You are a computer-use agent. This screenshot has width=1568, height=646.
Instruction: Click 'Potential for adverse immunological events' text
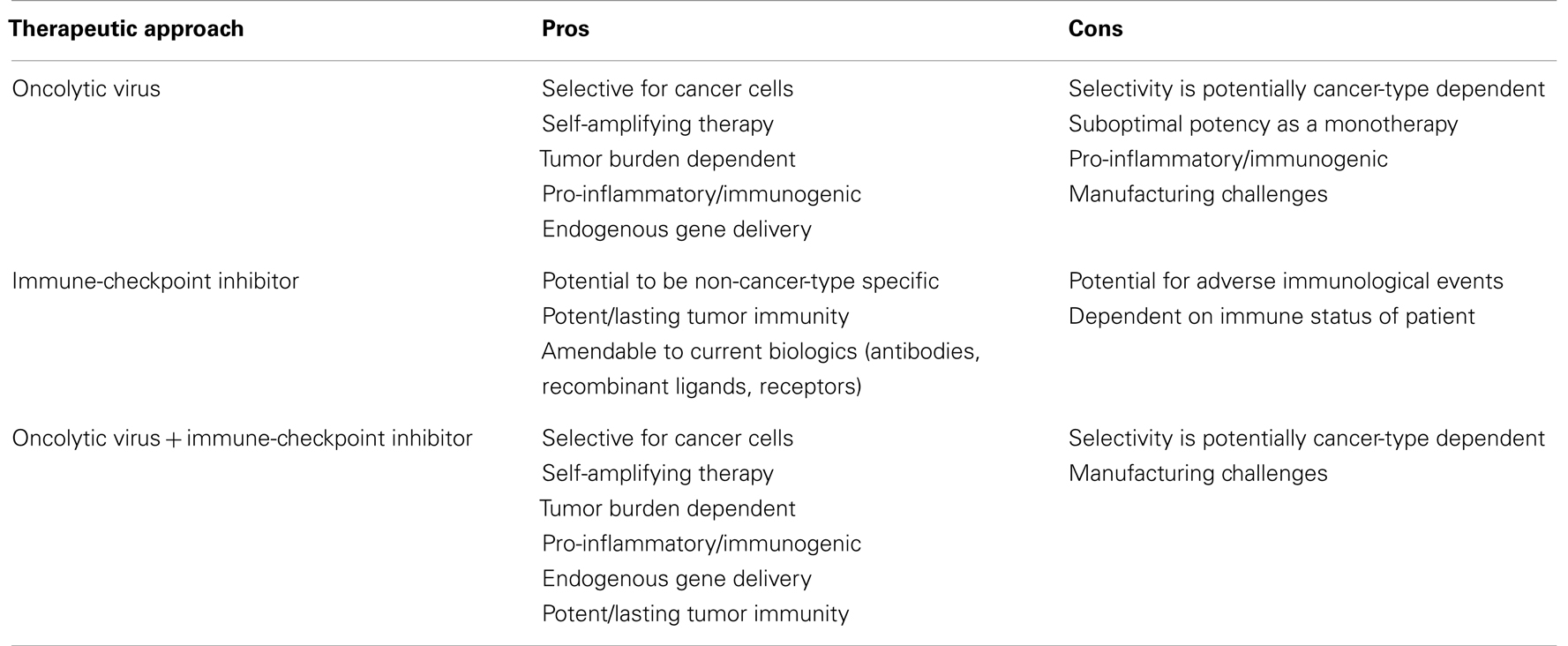pos(1286,282)
